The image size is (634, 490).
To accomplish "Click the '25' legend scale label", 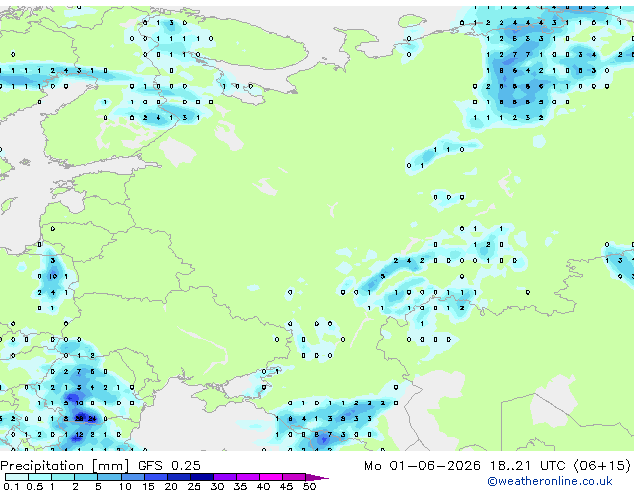I will click(x=194, y=486).
